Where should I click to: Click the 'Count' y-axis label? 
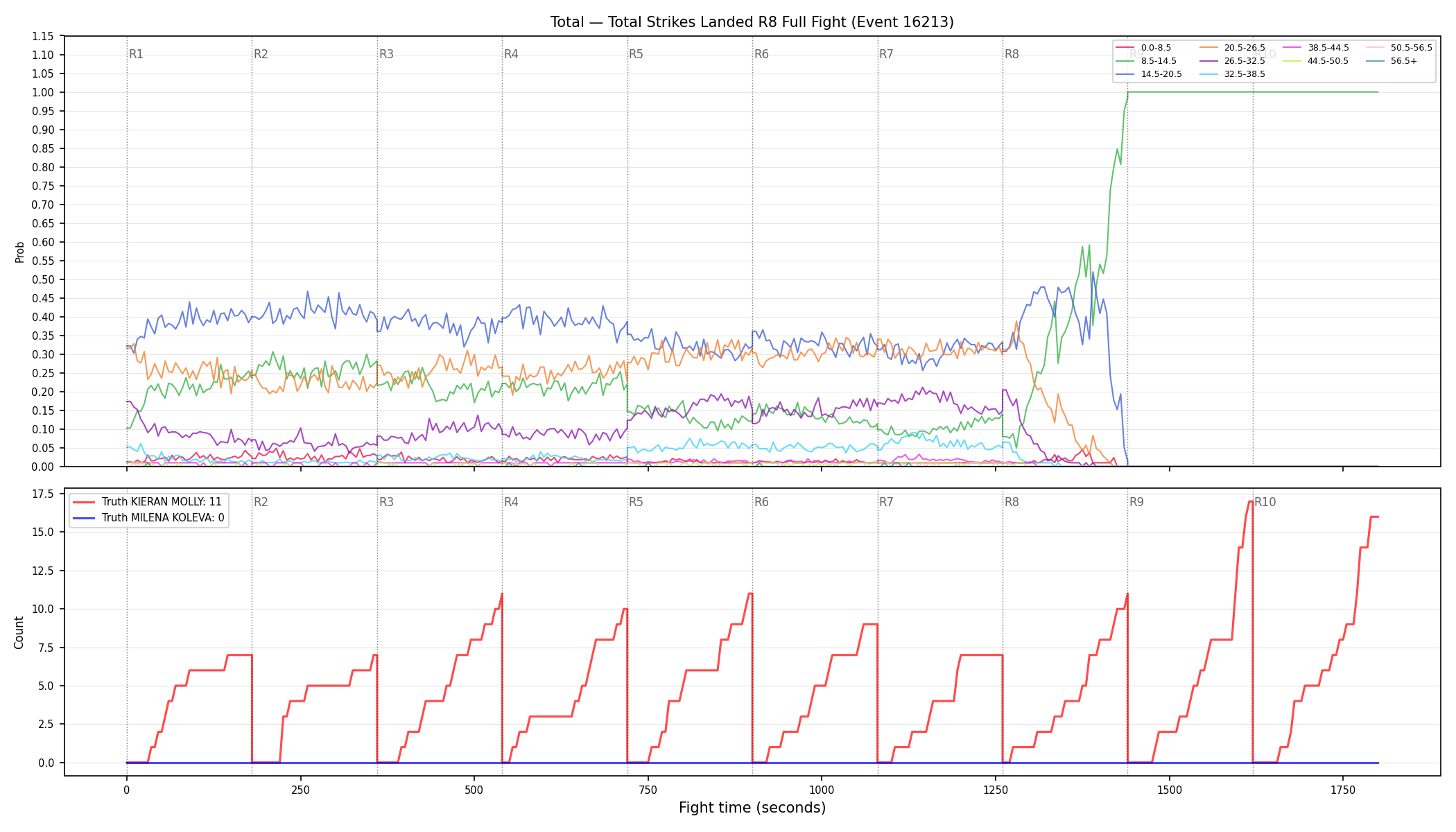click(x=19, y=632)
